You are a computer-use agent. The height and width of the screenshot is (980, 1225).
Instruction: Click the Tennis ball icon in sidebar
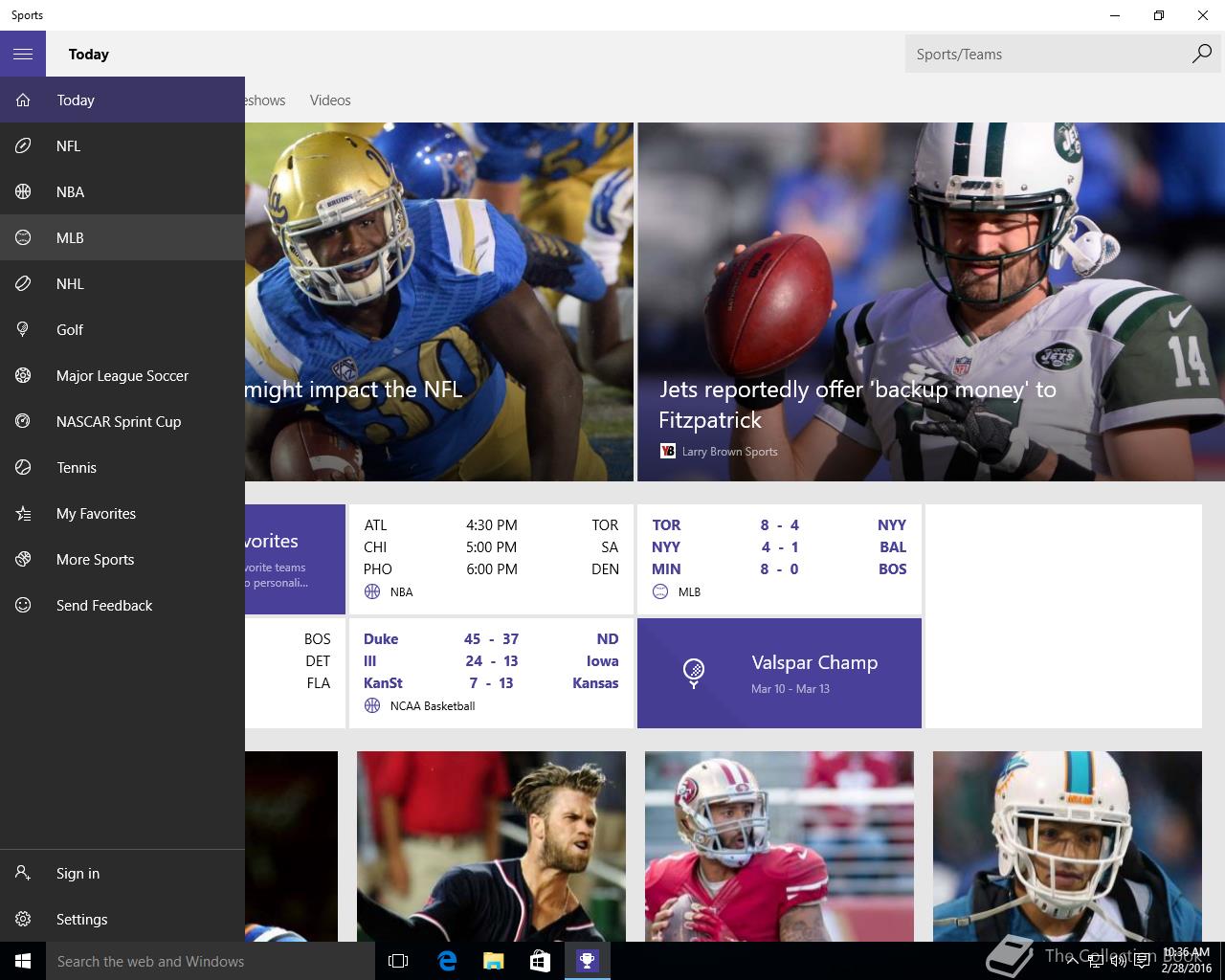23,467
